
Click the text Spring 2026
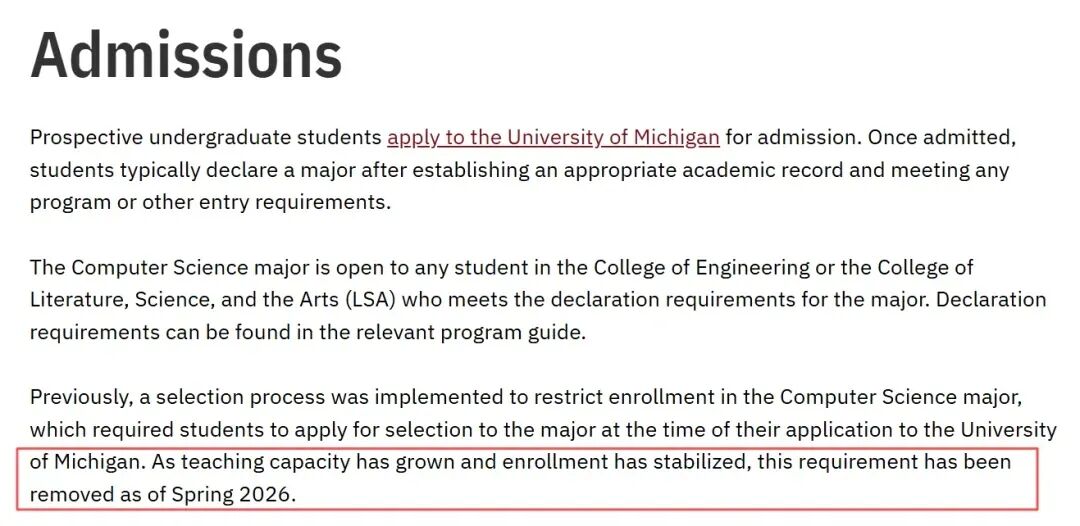(x=233, y=495)
